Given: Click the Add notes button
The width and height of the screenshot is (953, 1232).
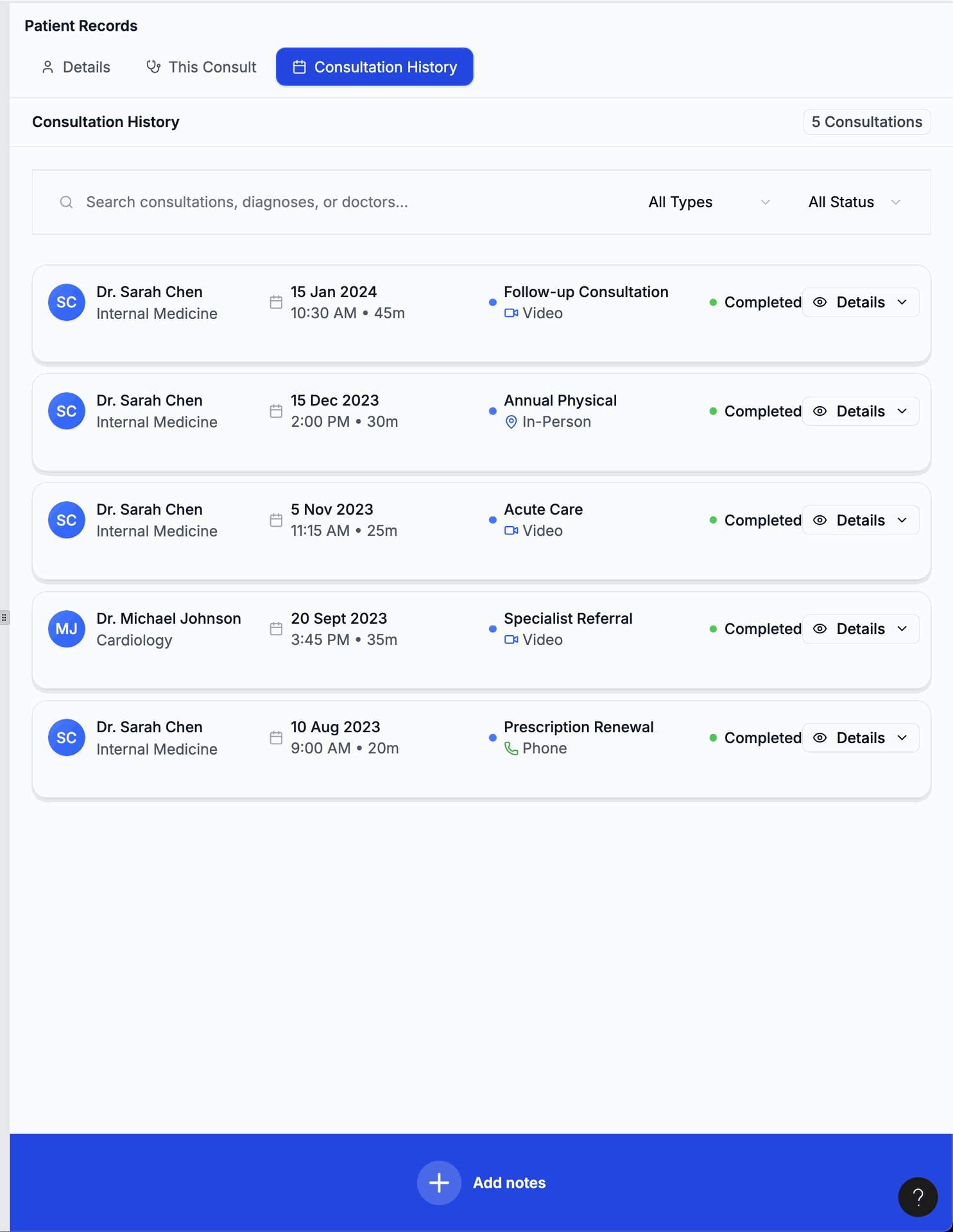Looking at the screenshot, I should [508, 1183].
